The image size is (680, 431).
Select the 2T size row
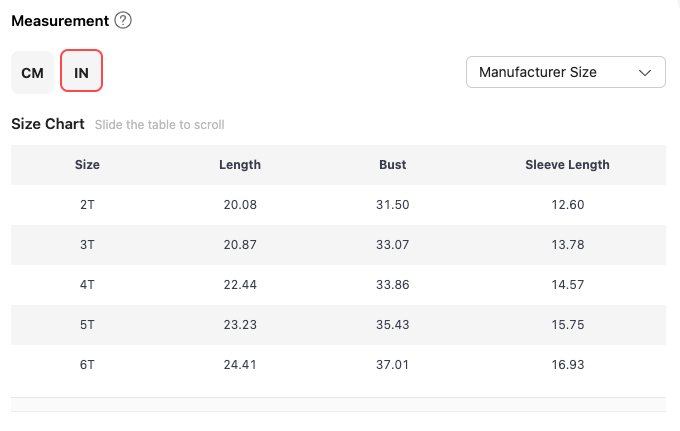pyautogui.click(x=87, y=205)
